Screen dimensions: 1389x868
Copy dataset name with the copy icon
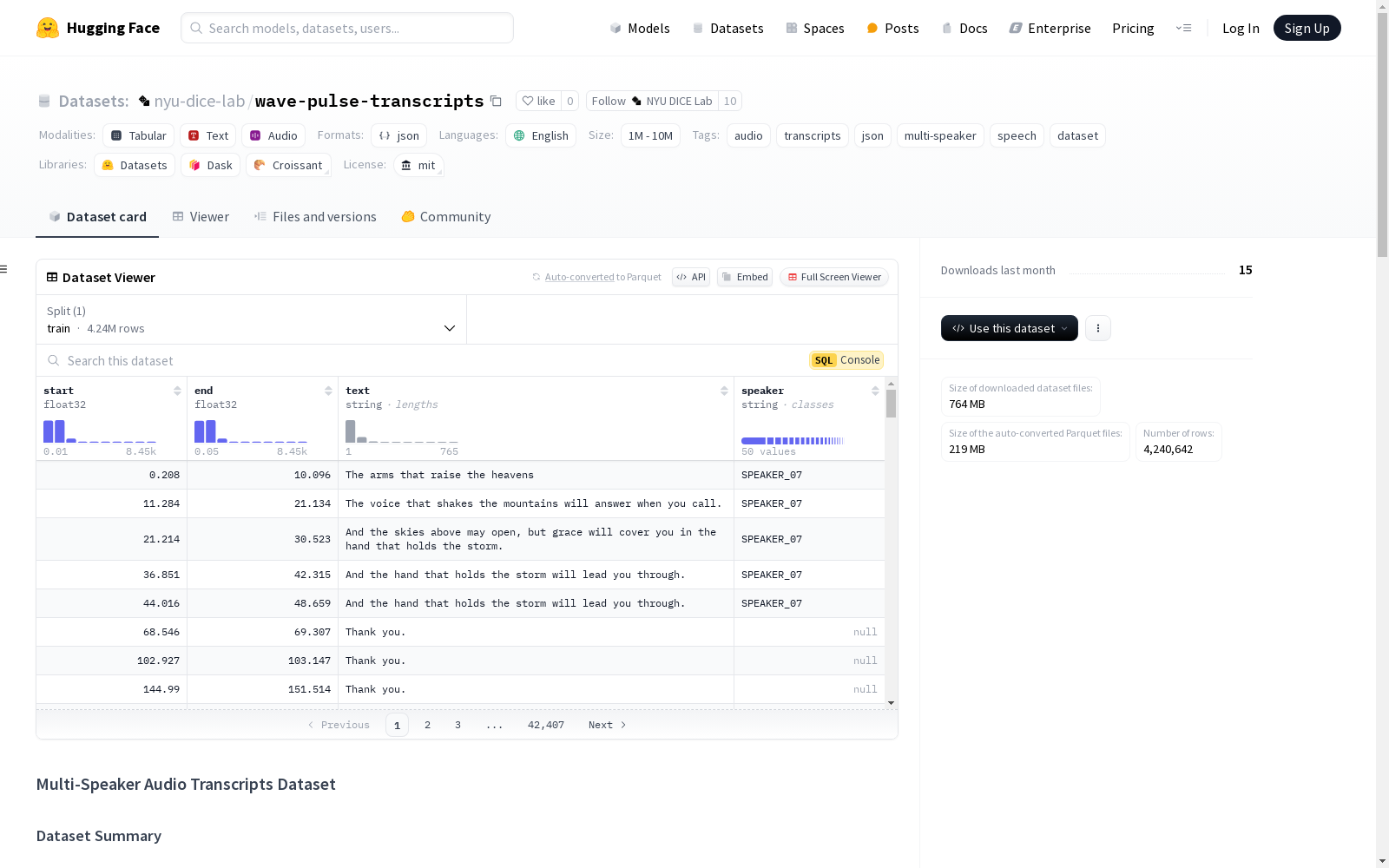point(496,101)
